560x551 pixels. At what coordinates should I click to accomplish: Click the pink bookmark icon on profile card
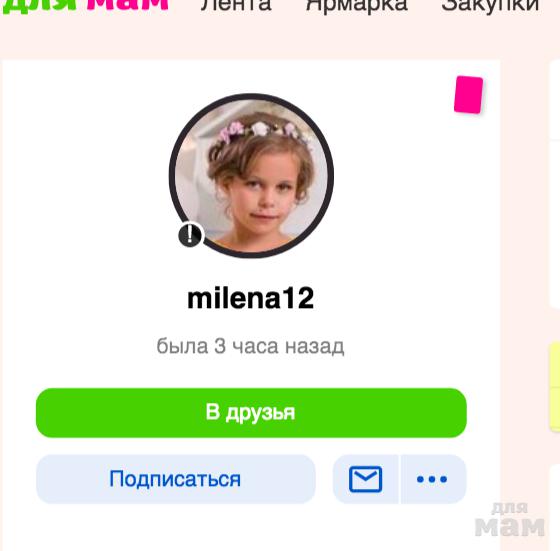468,95
